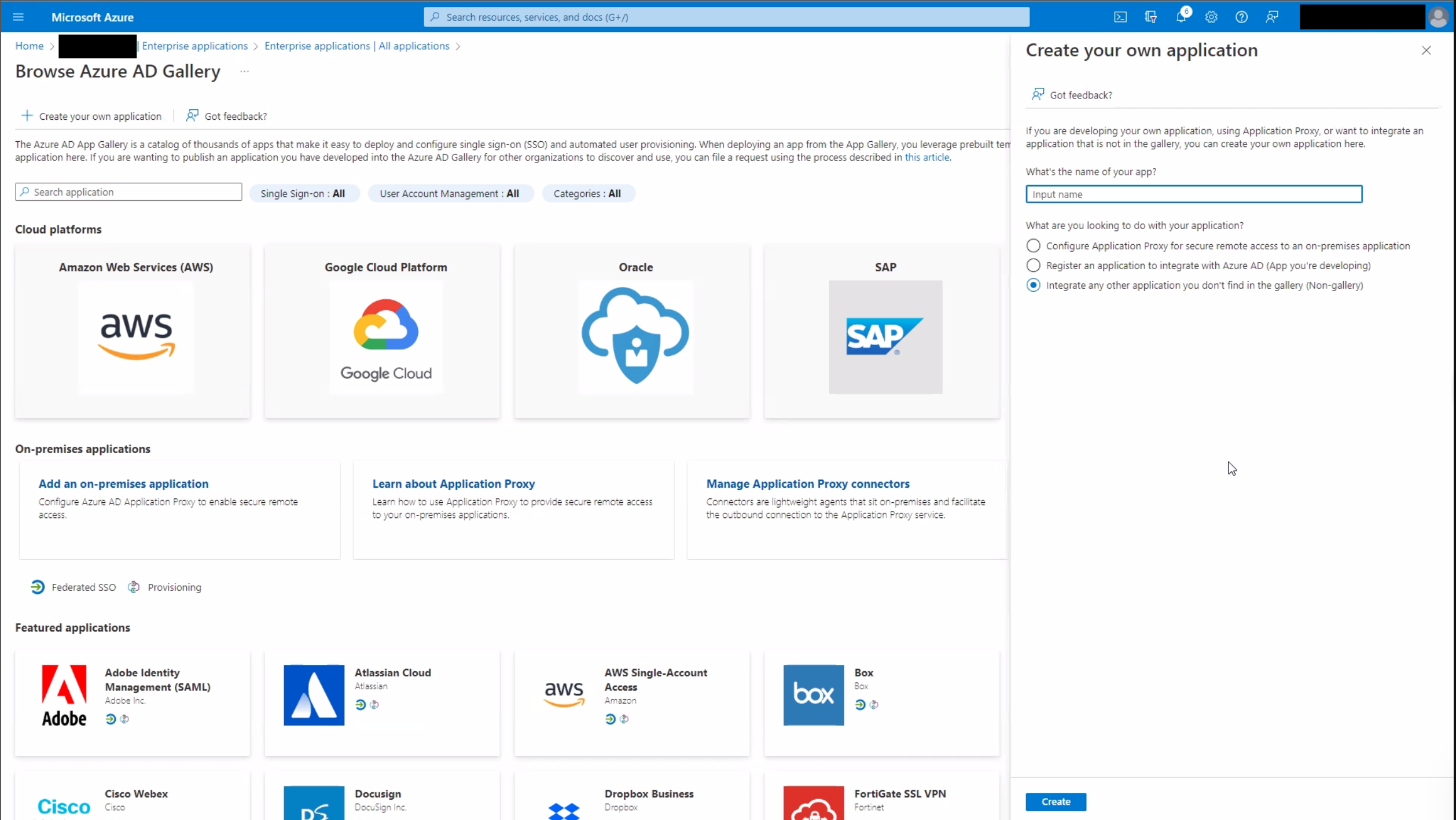
Task: Click the Atlassian Cloud logo icon
Action: (x=314, y=694)
